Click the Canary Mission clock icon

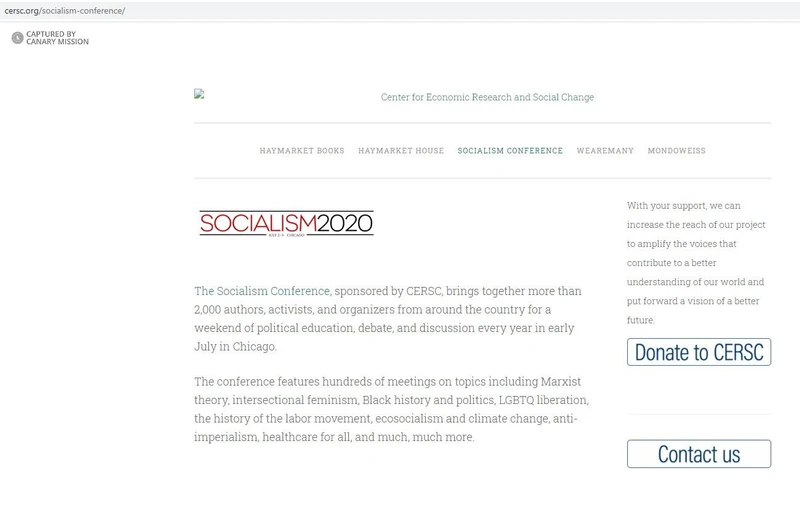tap(17, 38)
